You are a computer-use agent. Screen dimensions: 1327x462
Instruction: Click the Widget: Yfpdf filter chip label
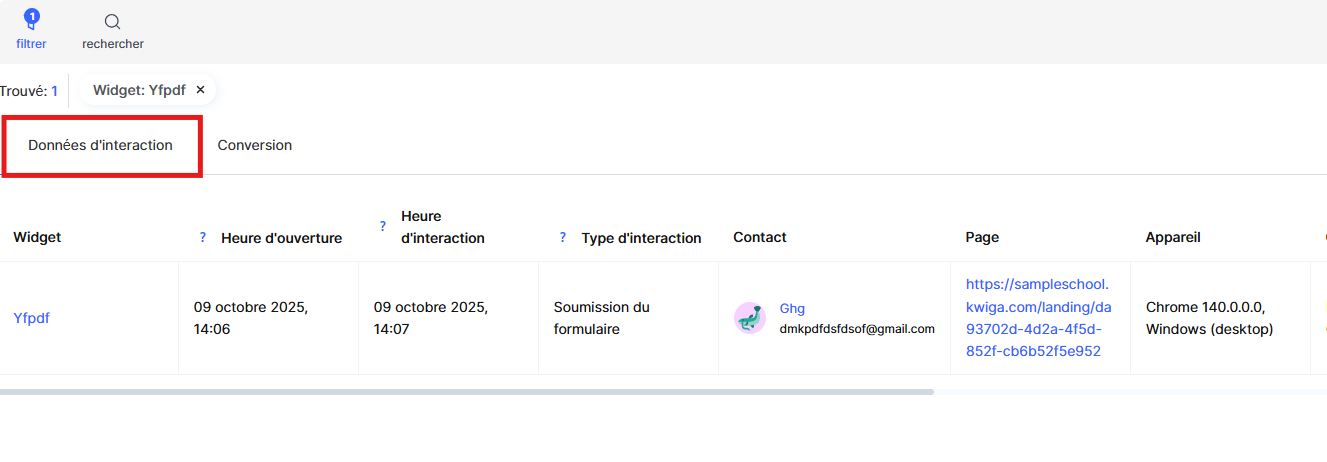point(139,90)
